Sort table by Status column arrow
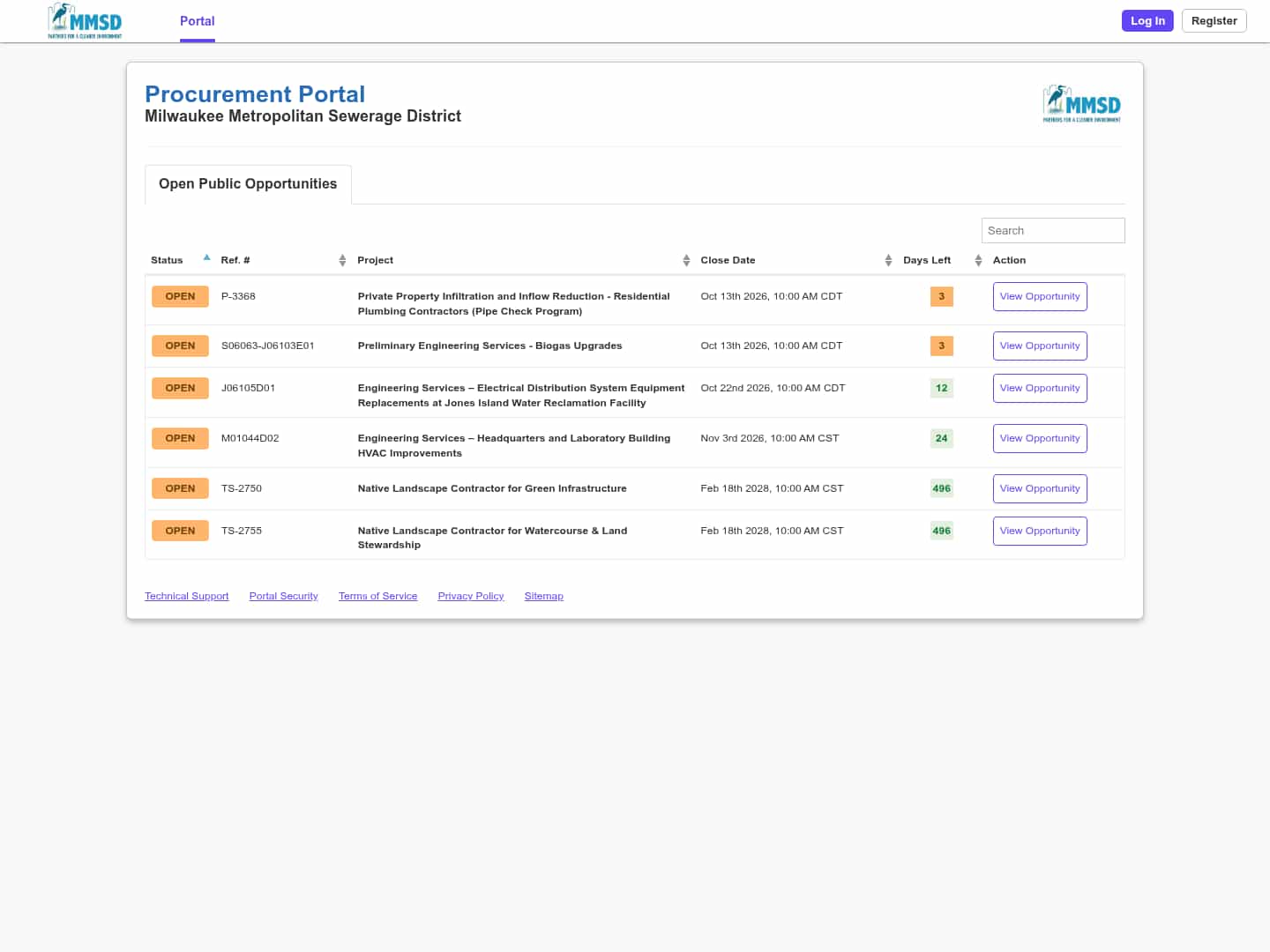Screen dimensions: 1270x952 [206, 258]
